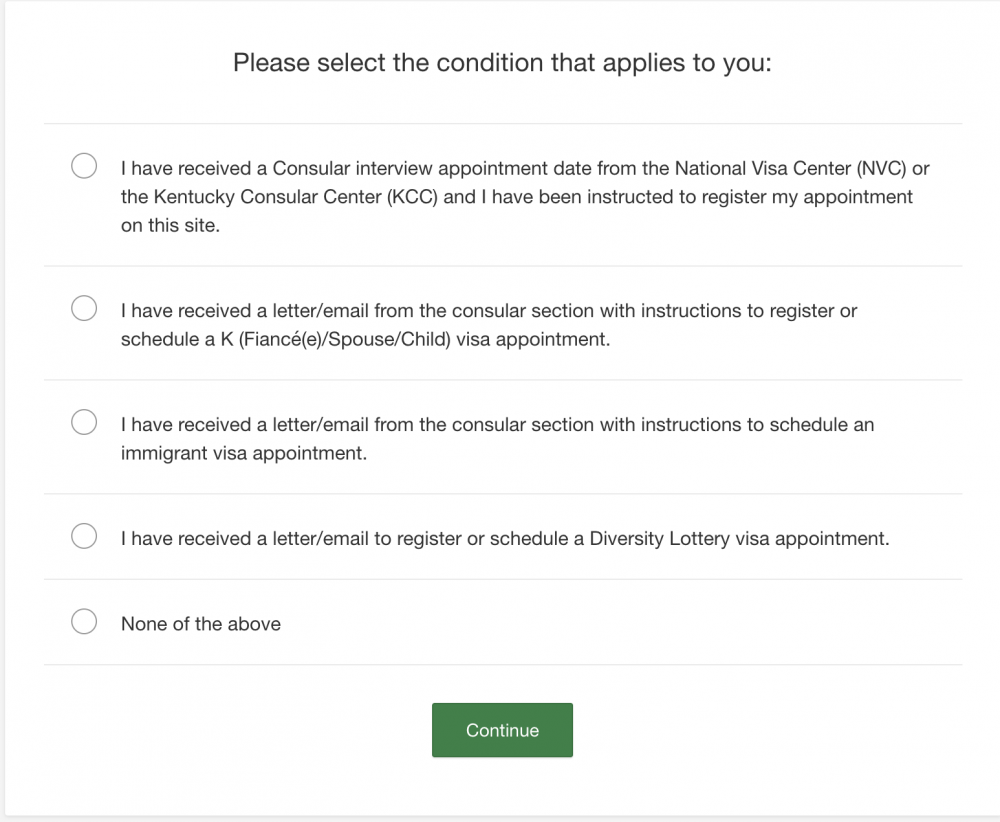Select the NVC or KCC interview appointment radio button
The height and width of the screenshot is (822, 1000).
tap(84, 166)
